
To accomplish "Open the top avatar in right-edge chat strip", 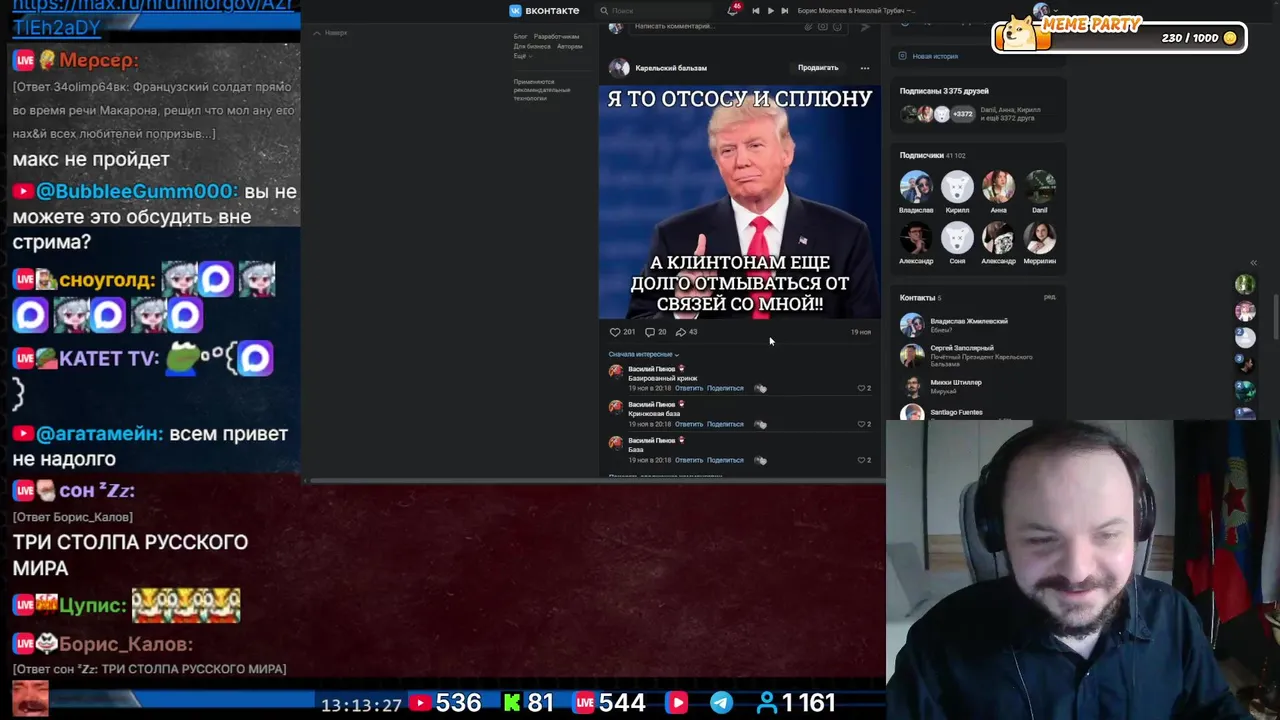I will click(x=1245, y=286).
